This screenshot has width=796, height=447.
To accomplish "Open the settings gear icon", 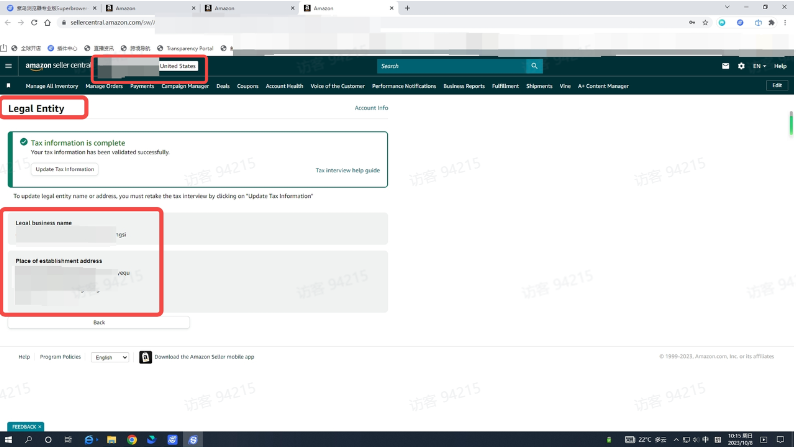I will pos(741,66).
